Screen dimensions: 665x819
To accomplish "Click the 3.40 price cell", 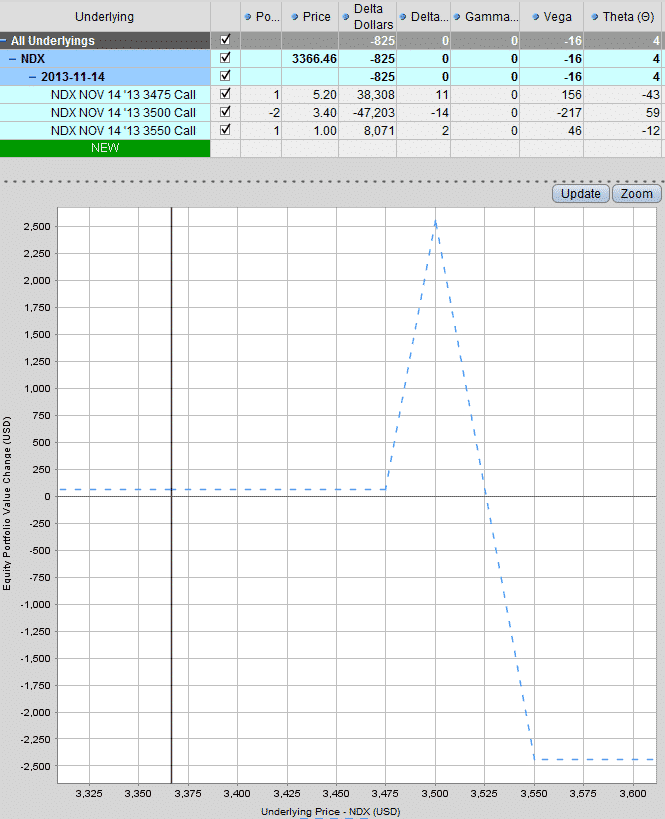I will [310, 113].
